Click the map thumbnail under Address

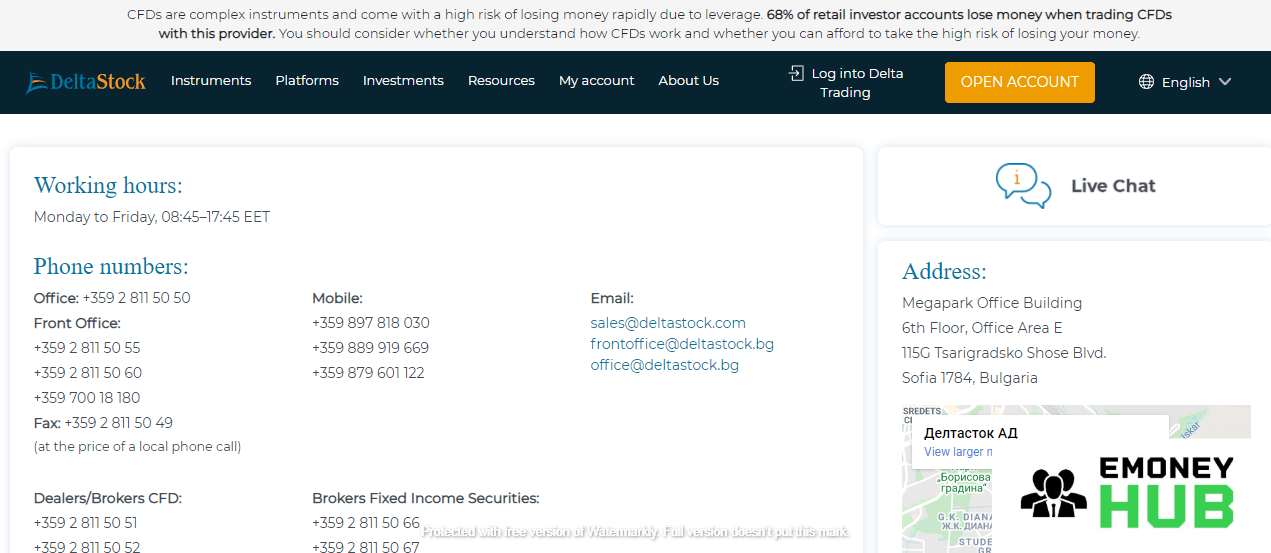1076,479
